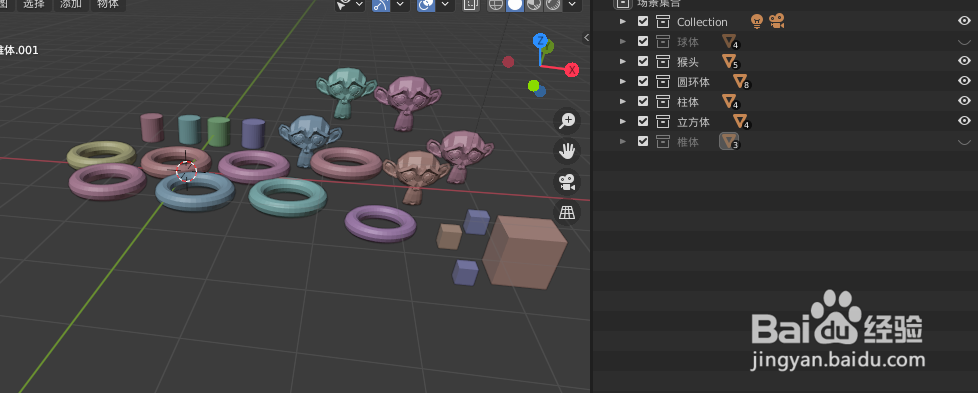Expand the 椎体 tree row
Viewport: 978px width, 393px height.
622,142
